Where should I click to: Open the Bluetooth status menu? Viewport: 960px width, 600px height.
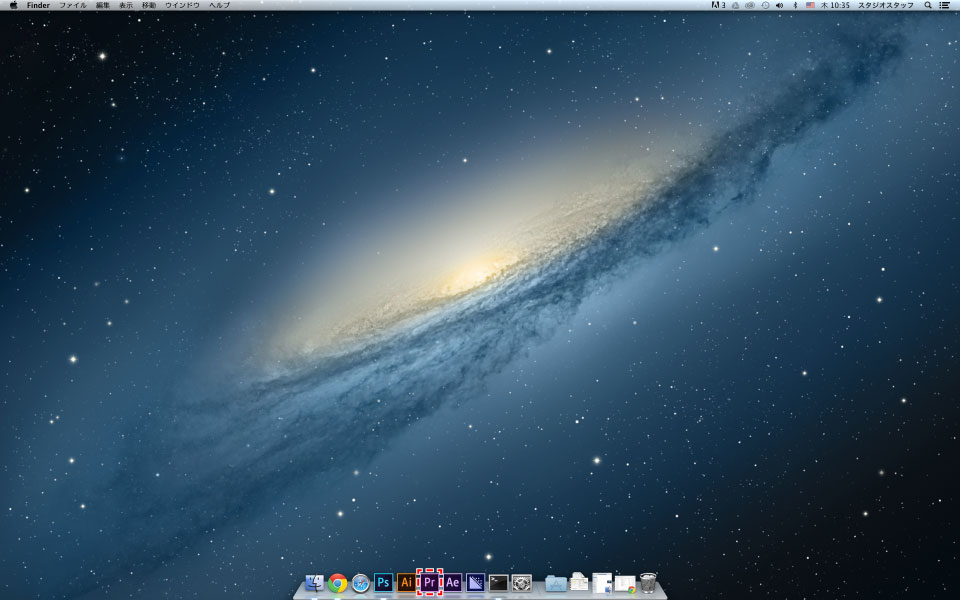coord(795,5)
